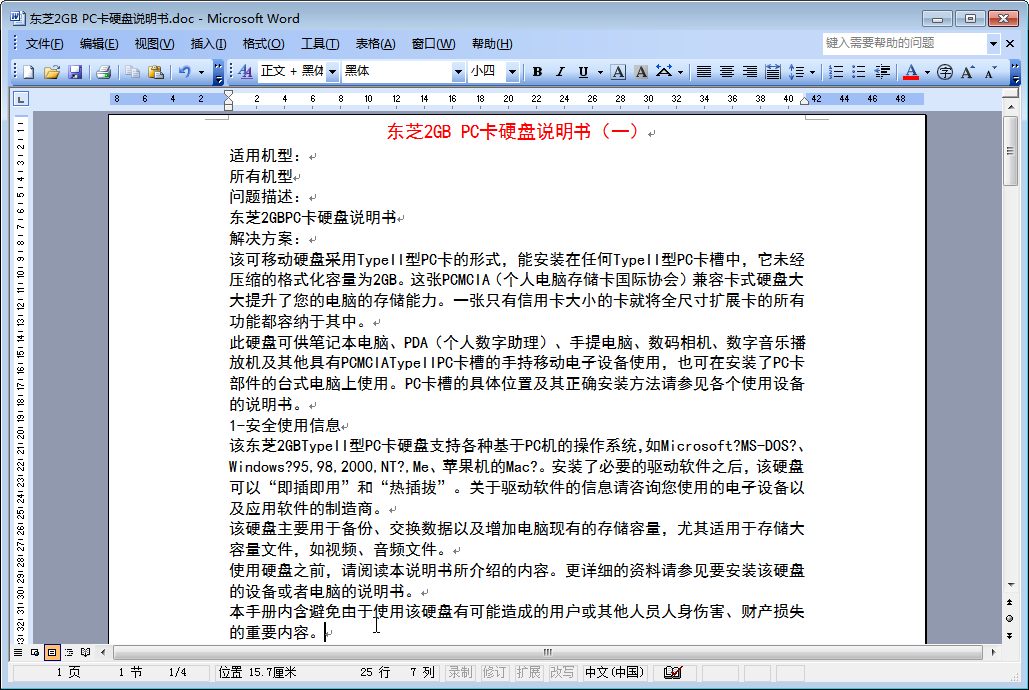The width and height of the screenshot is (1029, 690).
Task: Paste clipboard contents with paste icon
Action: tap(156, 72)
